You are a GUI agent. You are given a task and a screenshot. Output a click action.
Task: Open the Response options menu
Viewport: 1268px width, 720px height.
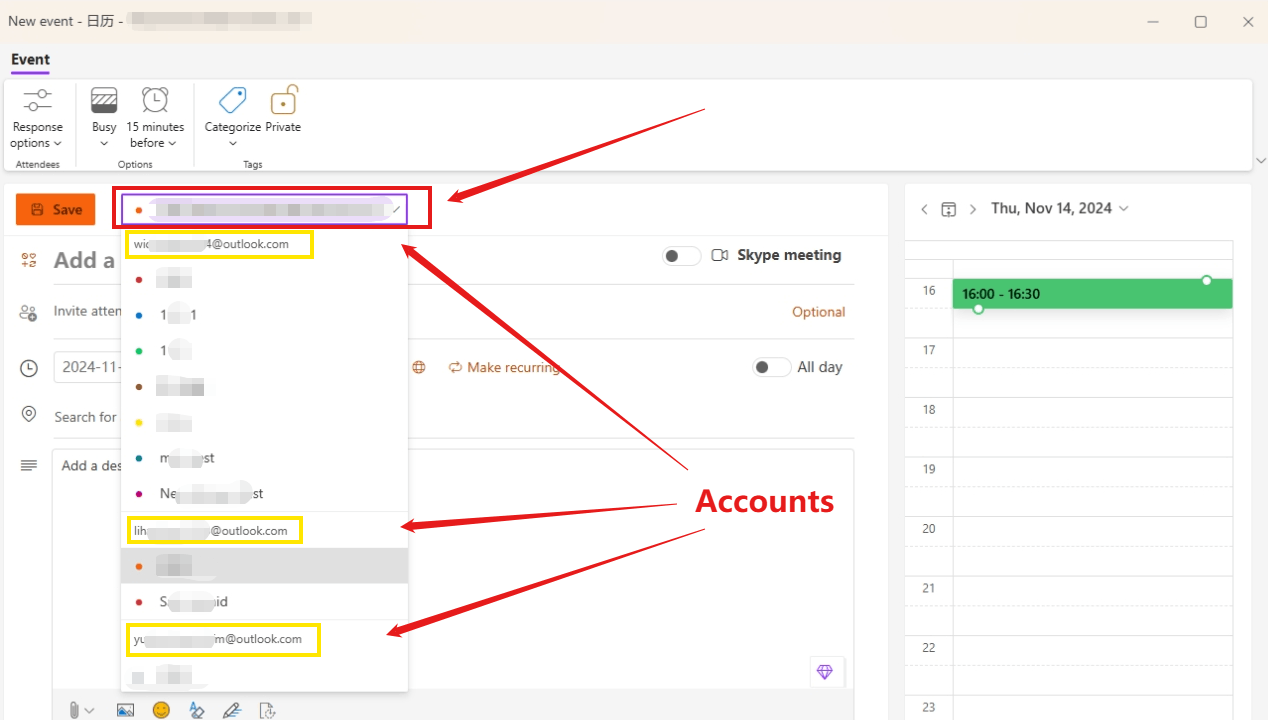tap(37, 118)
